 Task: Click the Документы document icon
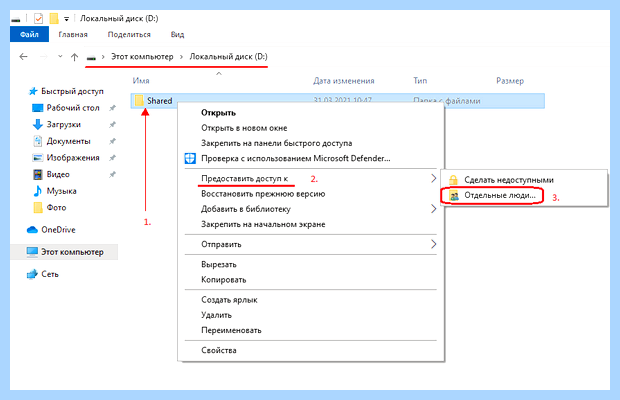(38, 141)
